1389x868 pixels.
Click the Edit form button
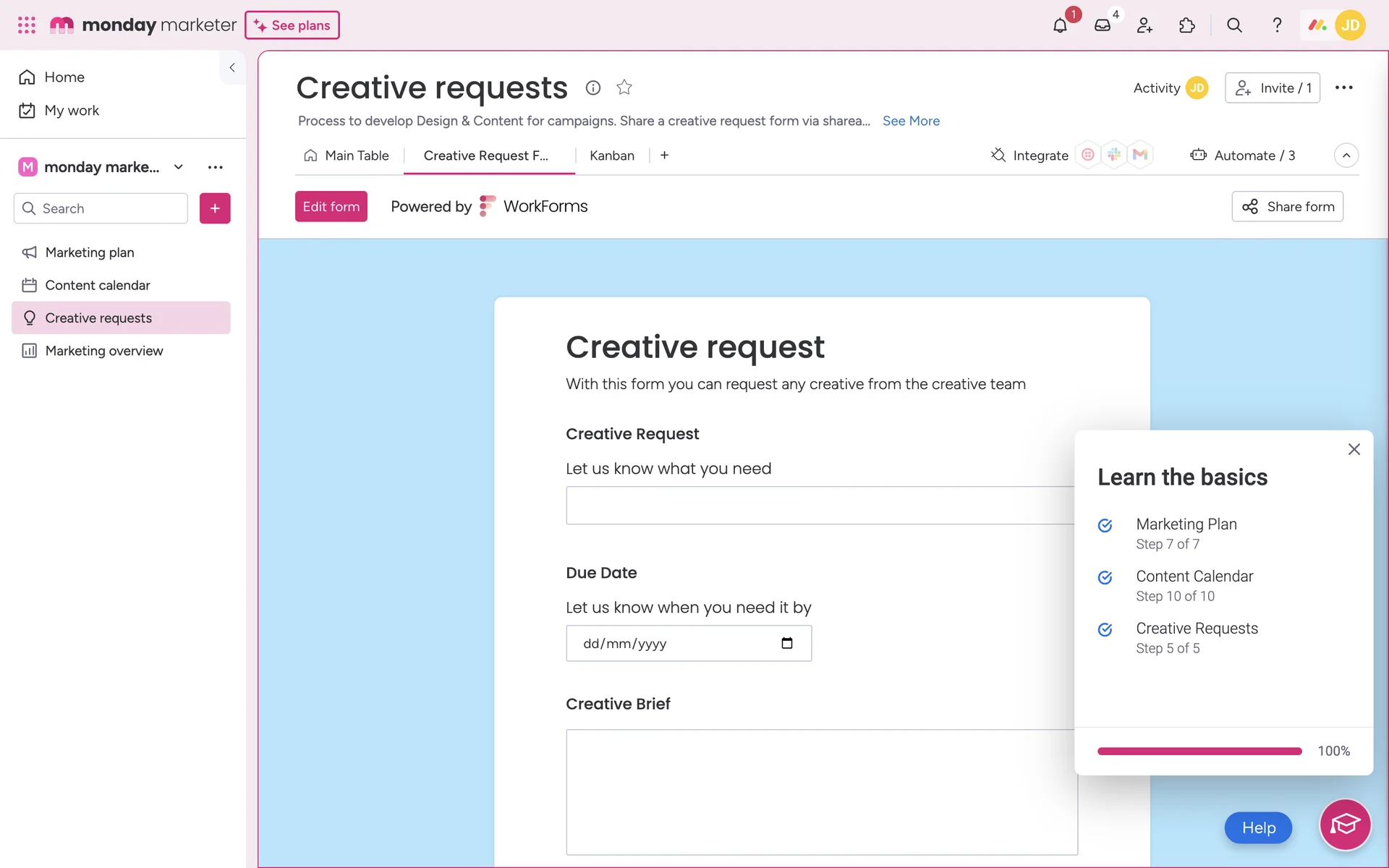[x=331, y=207]
